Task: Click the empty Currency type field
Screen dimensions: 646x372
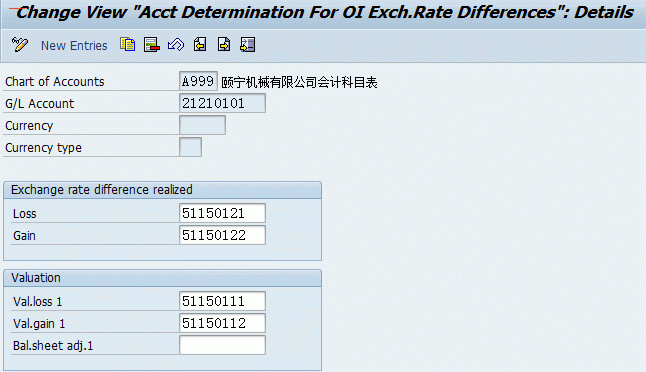Action: tap(190, 147)
